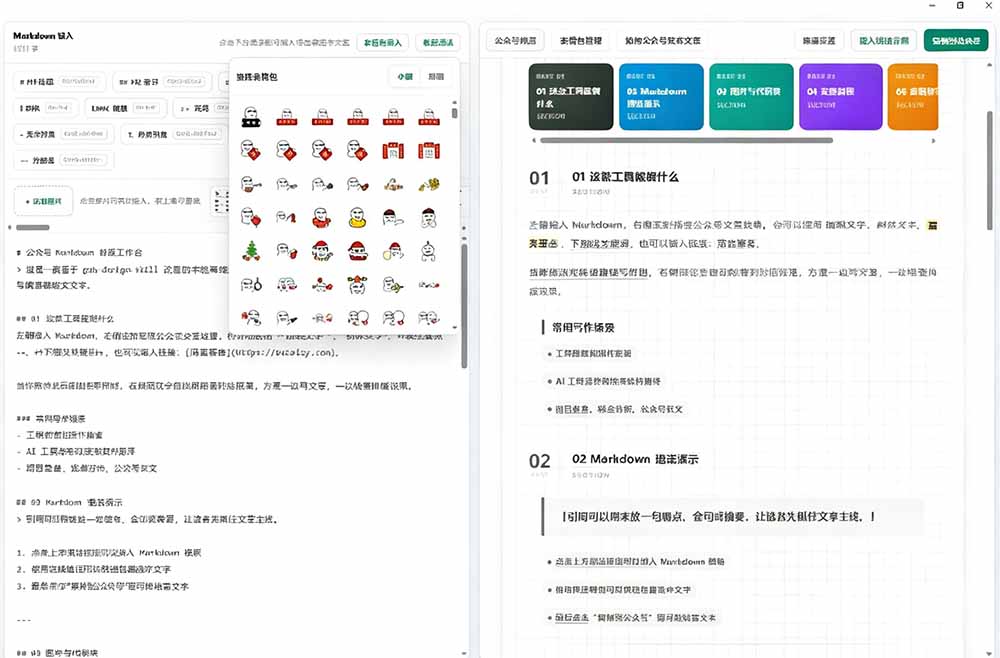
Task: Insert unordered list using the '-' chip
Action: tap(64, 135)
